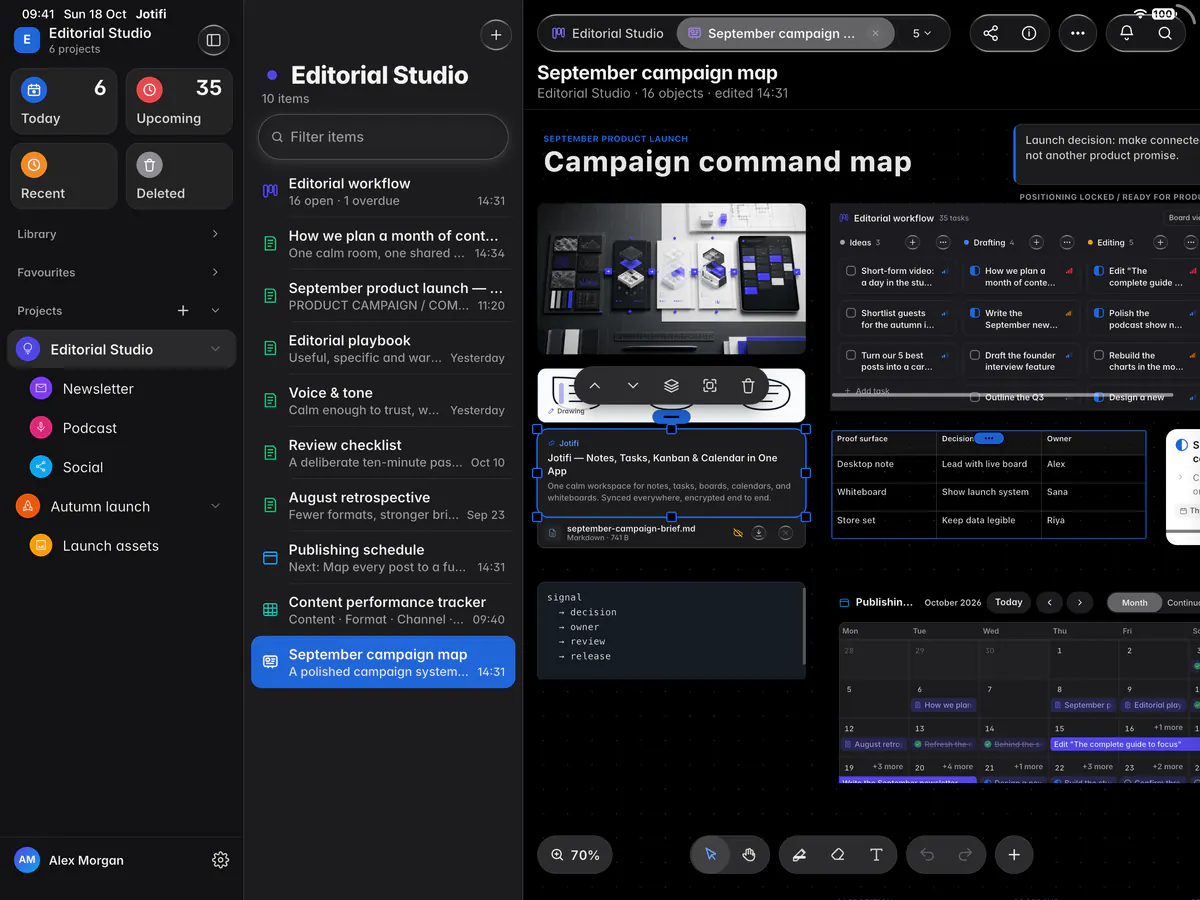Screen dimensions: 1200x900
Task: Activate the hand pan tool
Action: click(749, 855)
